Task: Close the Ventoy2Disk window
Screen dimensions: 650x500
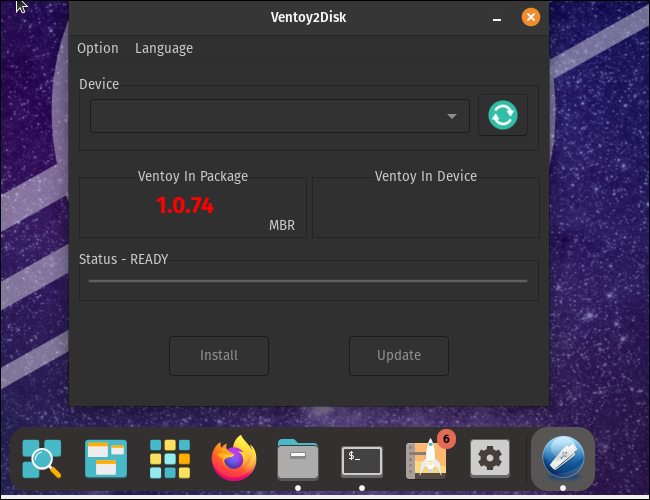Action: [531, 17]
